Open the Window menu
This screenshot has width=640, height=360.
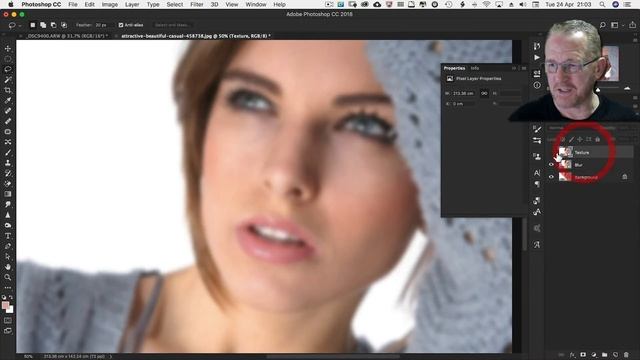pyautogui.click(x=256, y=4)
